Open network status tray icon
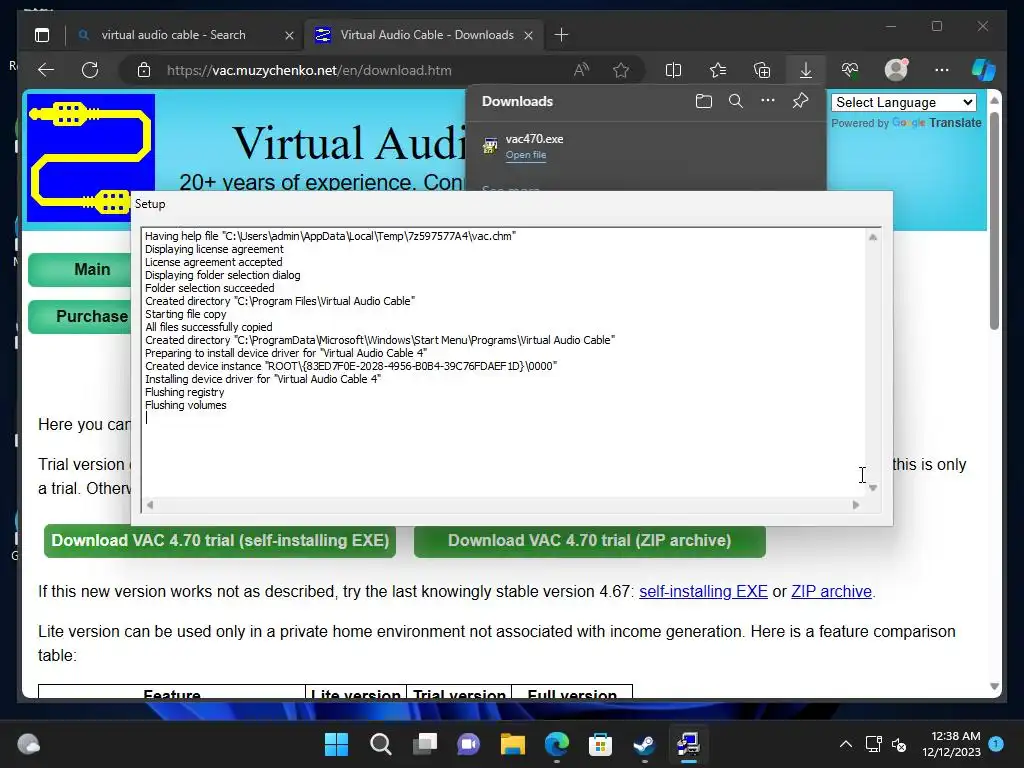The width and height of the screenshot is (1024, 768). (x=873, y=744)
